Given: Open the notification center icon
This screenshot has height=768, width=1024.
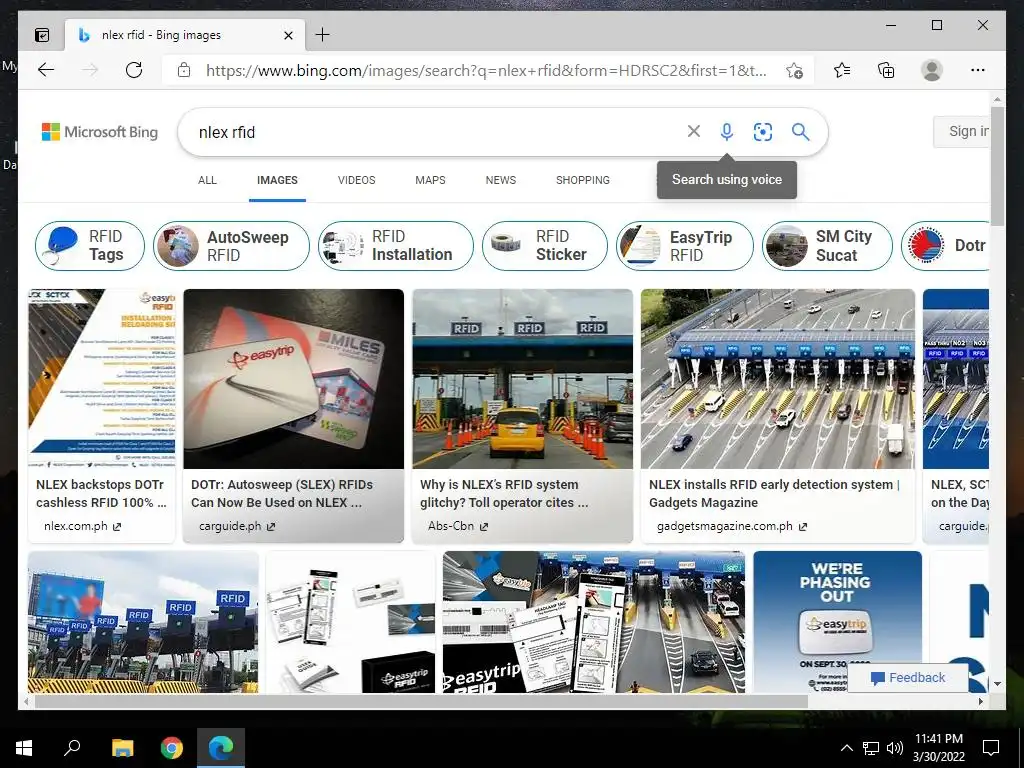Looking at the screenshot, I should point(991,748).
